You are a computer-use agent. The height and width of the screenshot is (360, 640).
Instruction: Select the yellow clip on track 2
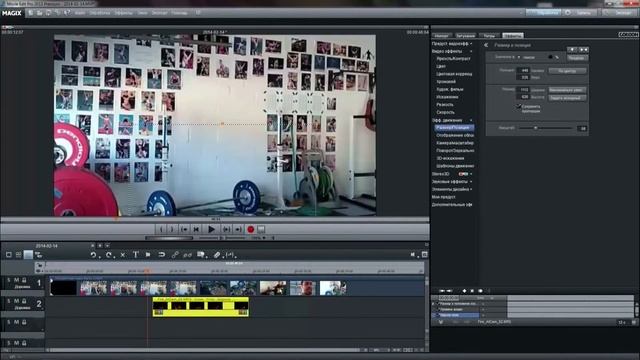click(200, 307)
